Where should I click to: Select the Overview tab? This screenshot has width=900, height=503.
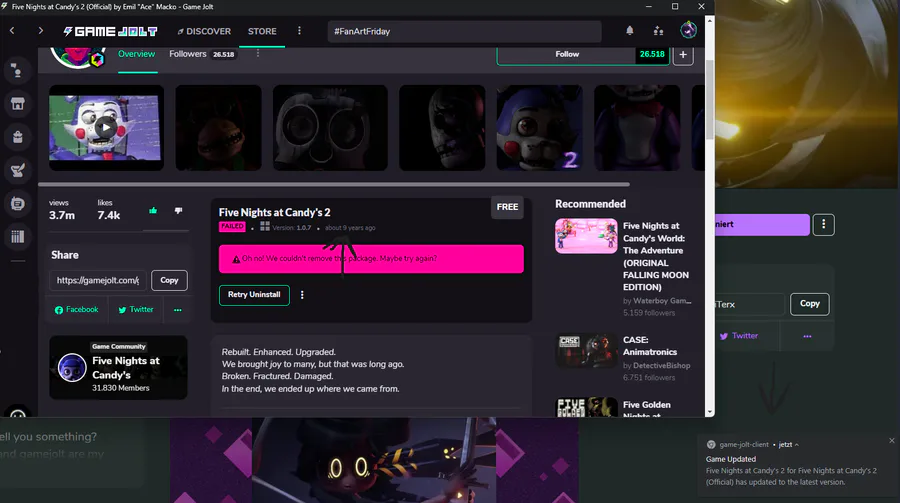coord(137,54)
